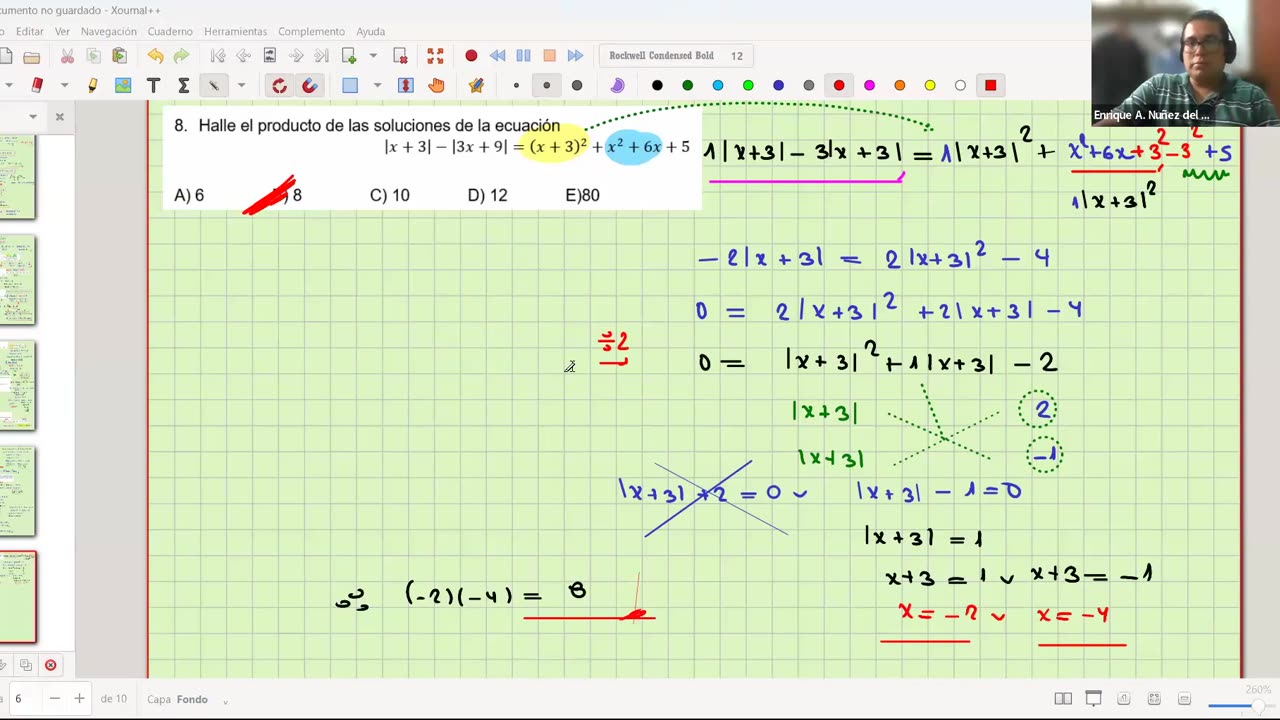This screenshot has width=1280, height=720.
Task: Open the custom color red square
Action: 990,86
